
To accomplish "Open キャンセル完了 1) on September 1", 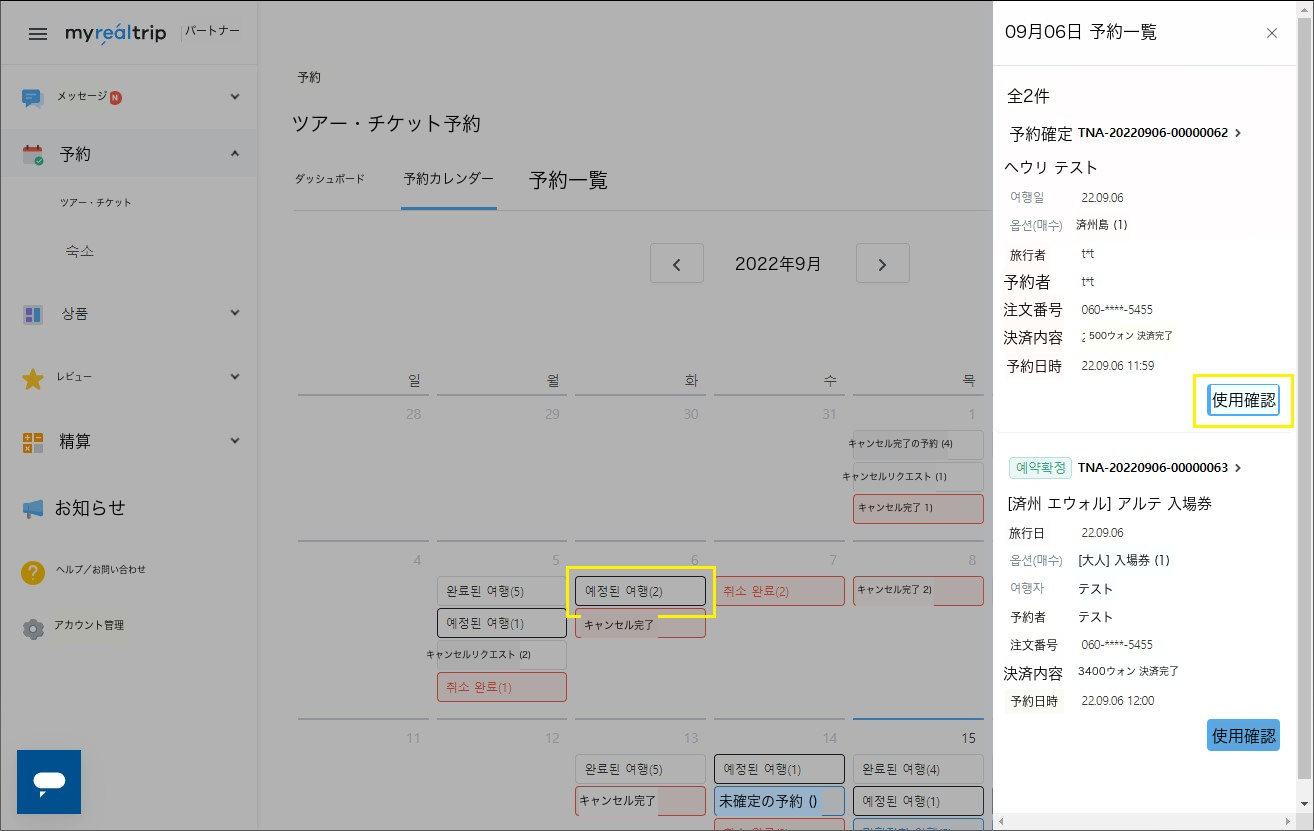I will (x=918, y=508).
